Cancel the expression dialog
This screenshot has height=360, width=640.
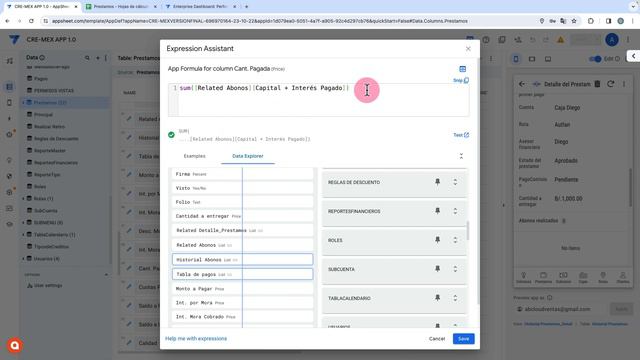coord(437,339)
